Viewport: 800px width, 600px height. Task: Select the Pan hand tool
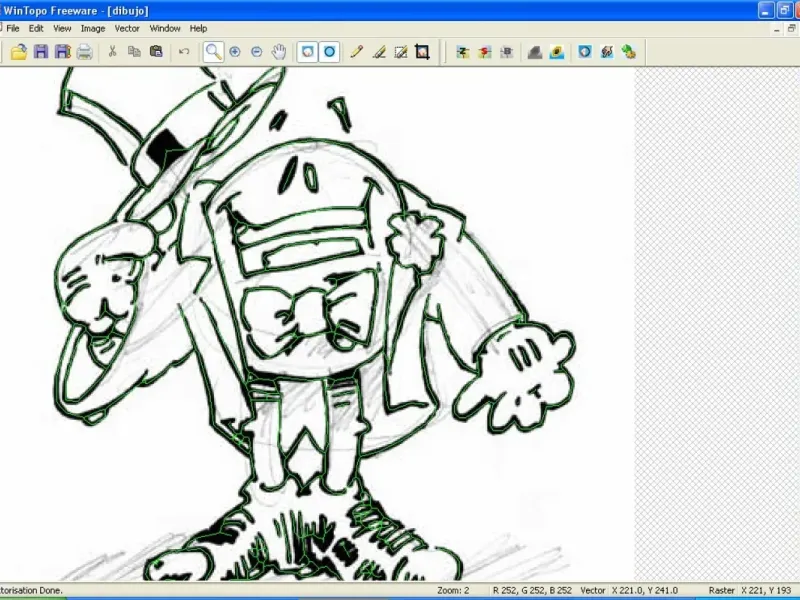[x=279, y=52]
